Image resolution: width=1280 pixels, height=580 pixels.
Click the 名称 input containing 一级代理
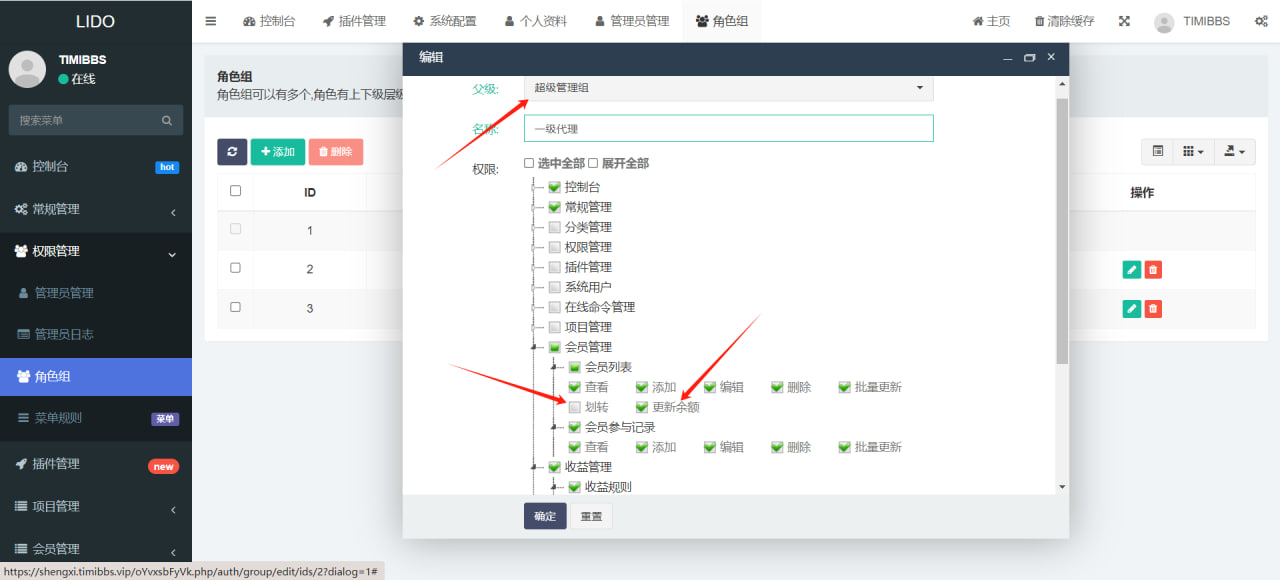click(x=725, y=128)
